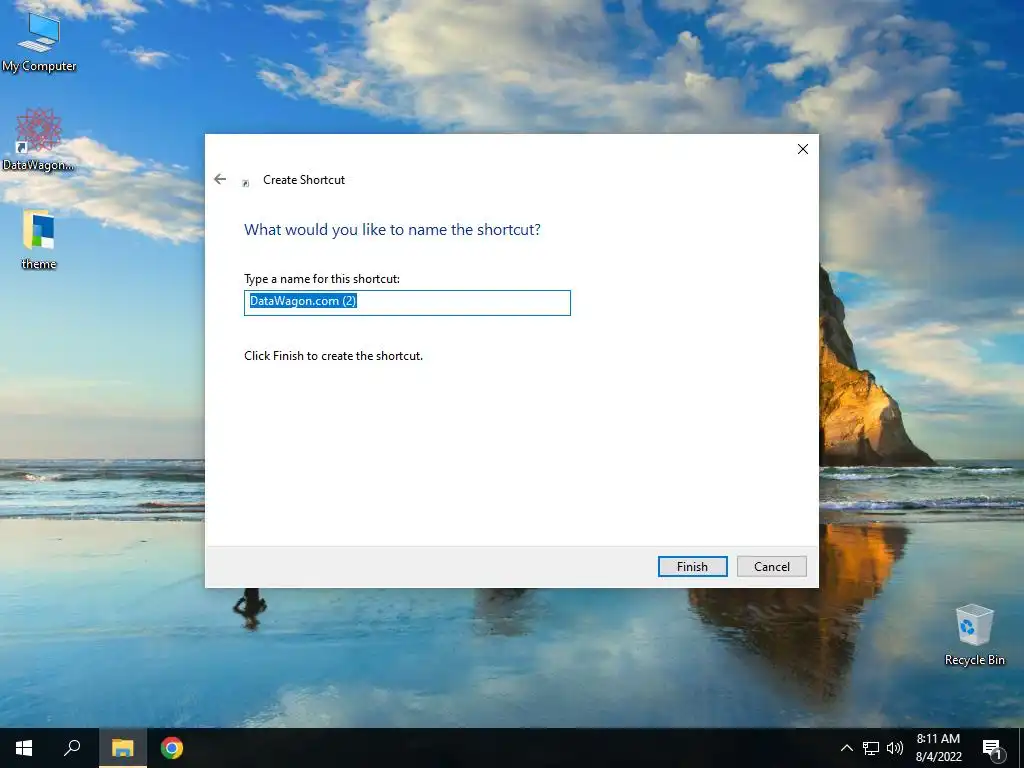Open the volume speaker tray icon
This screenshot has height=768, width=1024.
[x=895, y=748]
